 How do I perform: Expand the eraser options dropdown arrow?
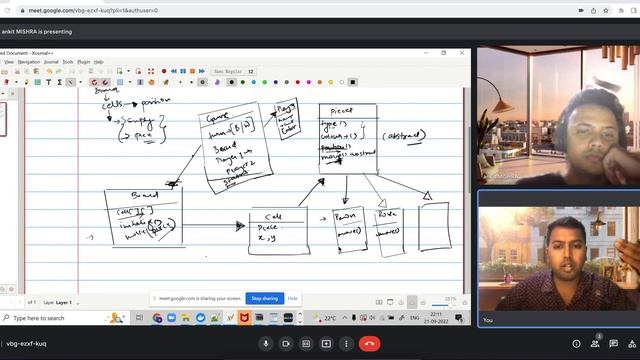pyautogui.click(x=16, y=82)
